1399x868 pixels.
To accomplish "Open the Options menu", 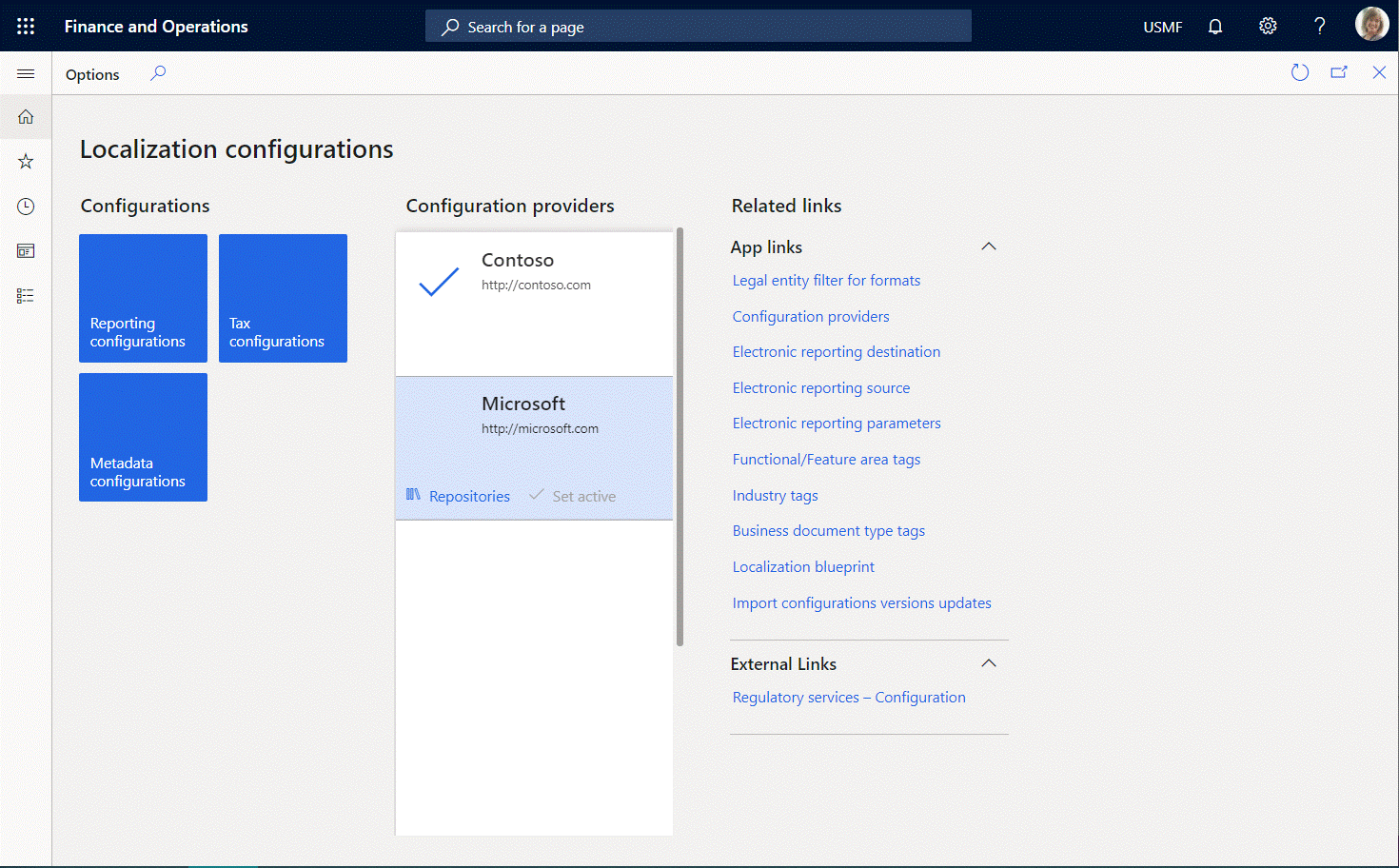I will [x=92, y=74].
